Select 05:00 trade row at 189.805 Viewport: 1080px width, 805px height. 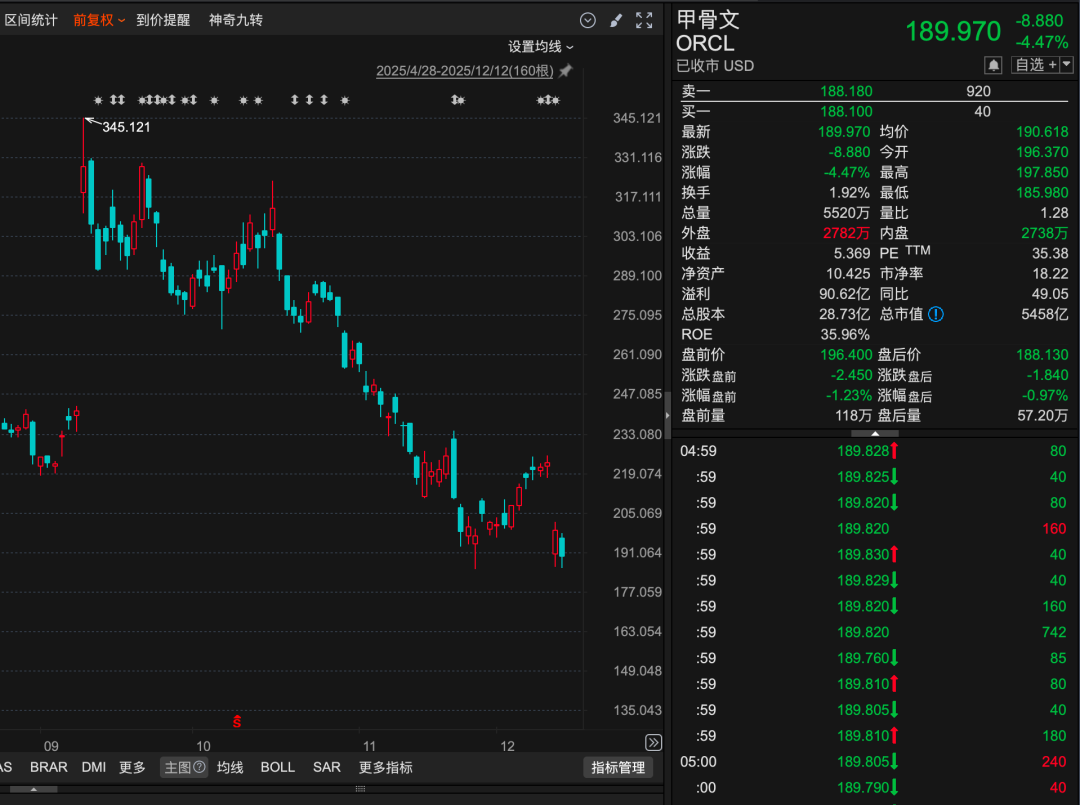click(873, 762)
